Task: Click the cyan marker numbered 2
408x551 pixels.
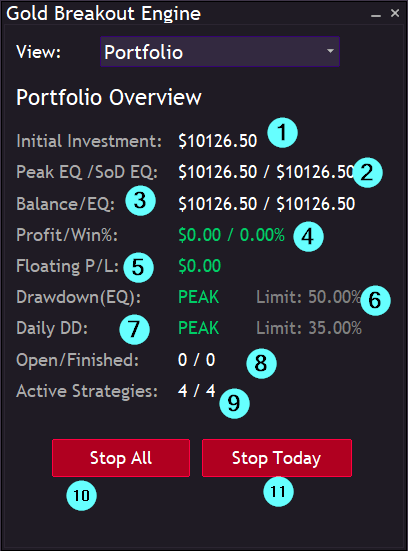Action: [368, 173]
